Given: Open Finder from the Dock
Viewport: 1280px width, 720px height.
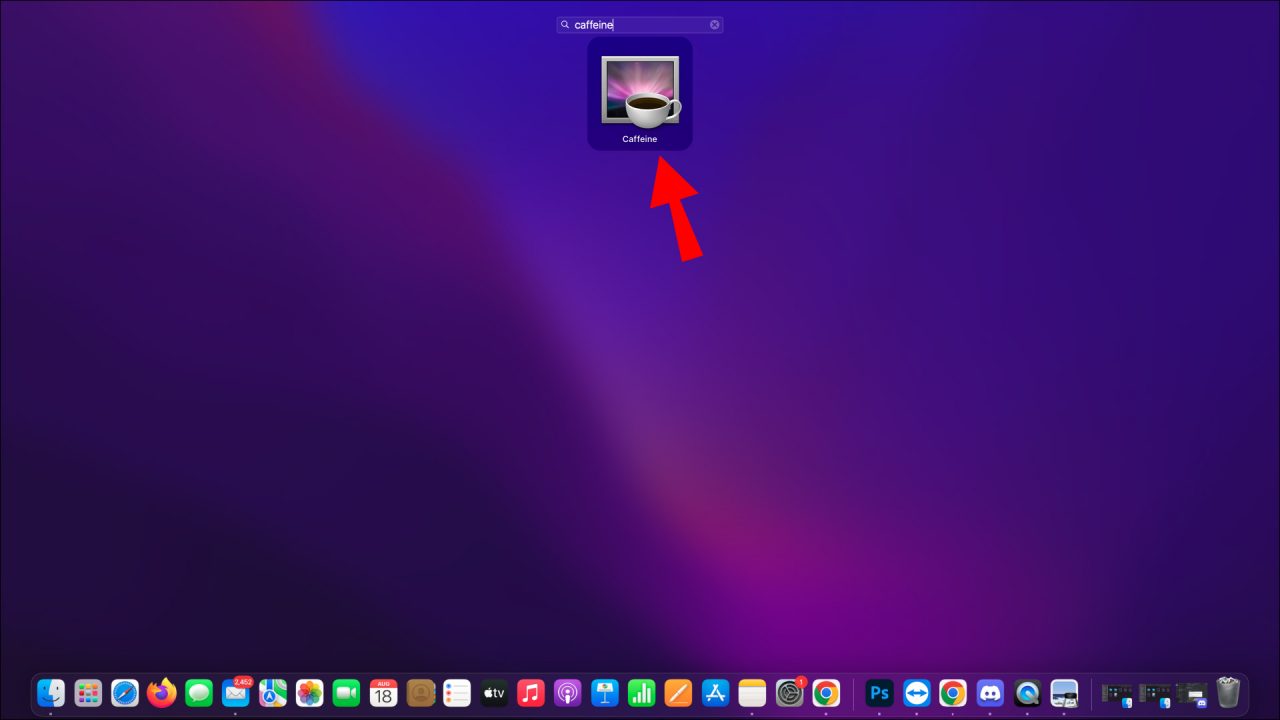Looking at the screenshot, I should tap(50, 692).
